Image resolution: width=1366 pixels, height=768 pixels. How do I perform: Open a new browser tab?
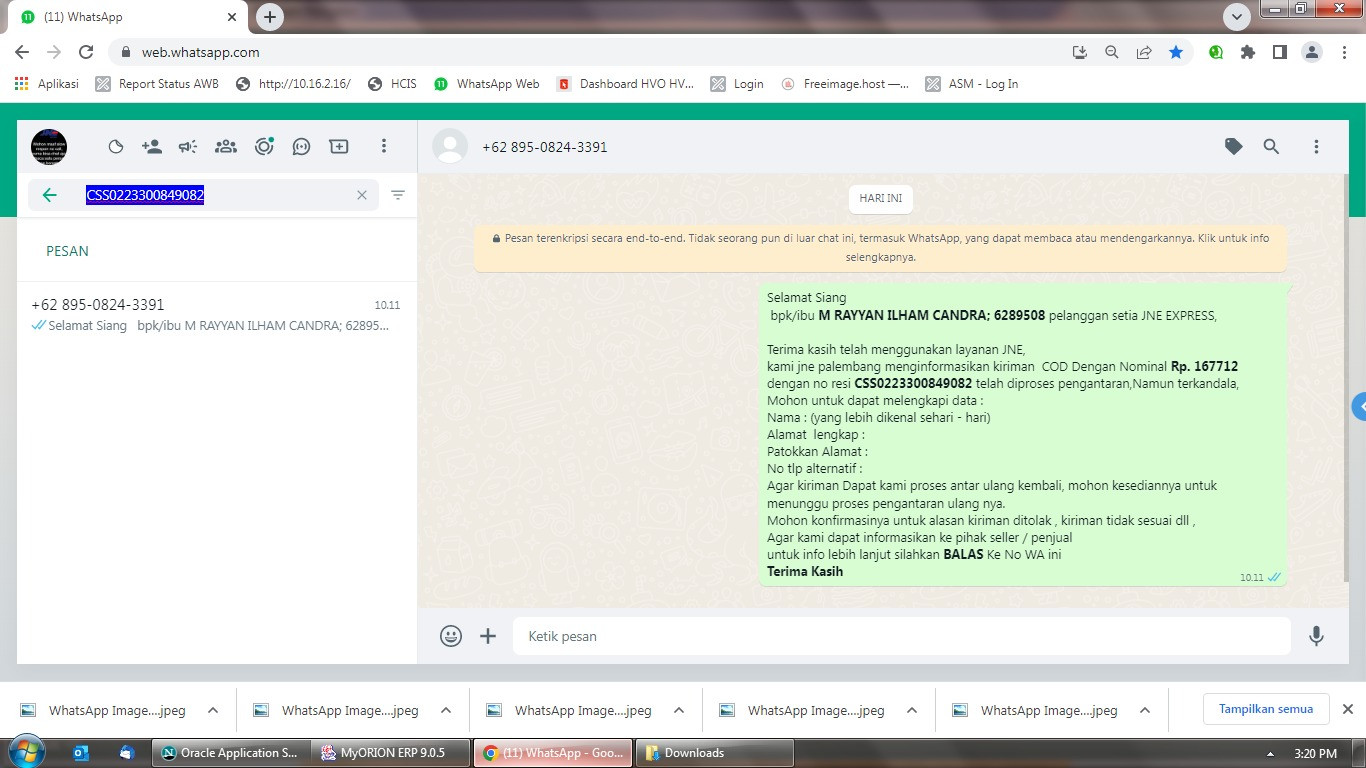click(270, 17)
